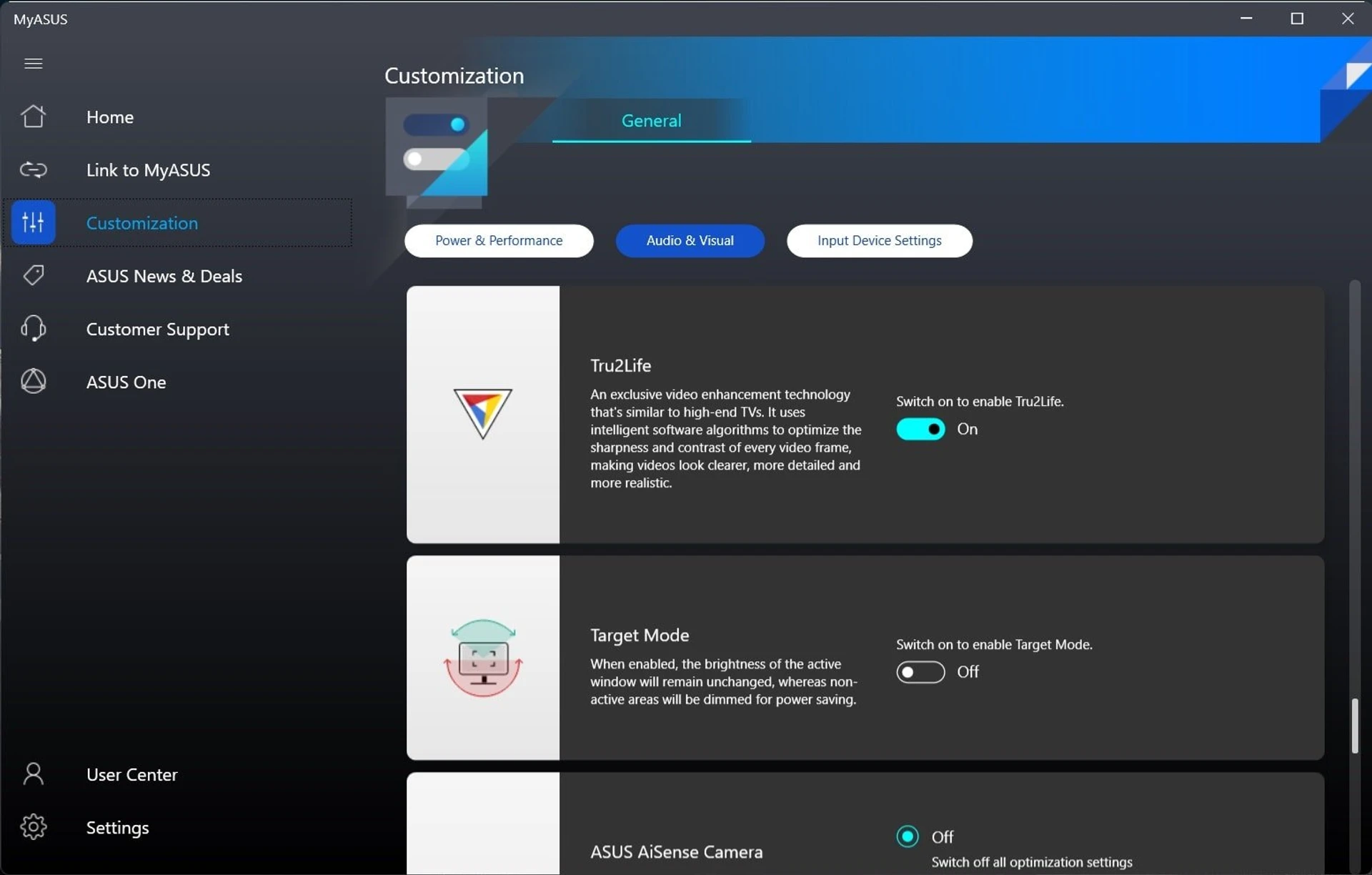Minimize the MyASUS window

(x=1246, y=19)
